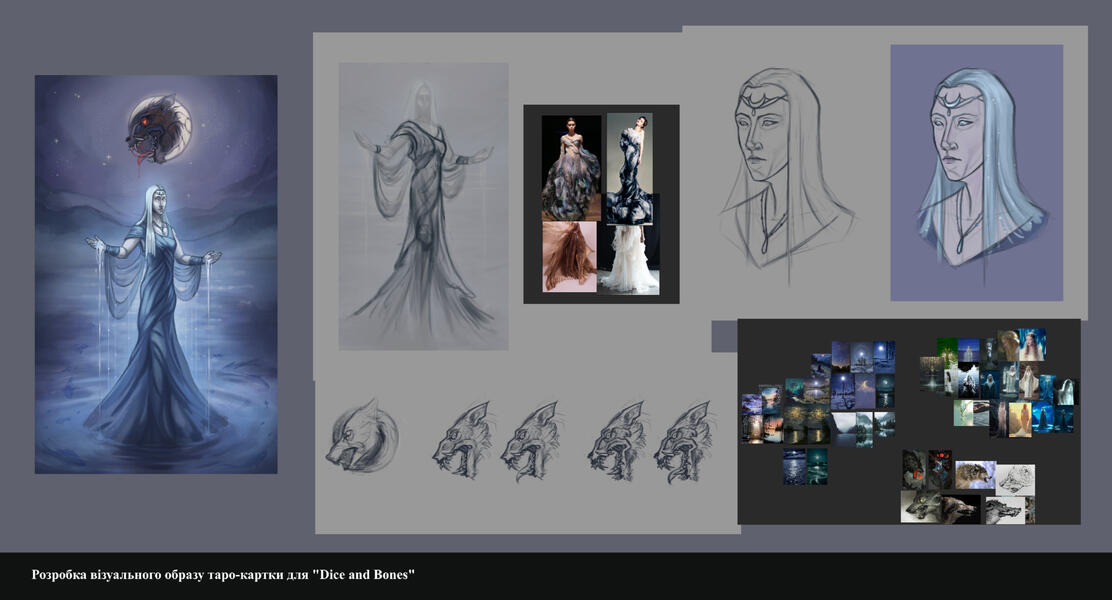Click the top-left fashion gown reference photo
The width and height of the screenshot is (1112, 600).
pos(571,167)
